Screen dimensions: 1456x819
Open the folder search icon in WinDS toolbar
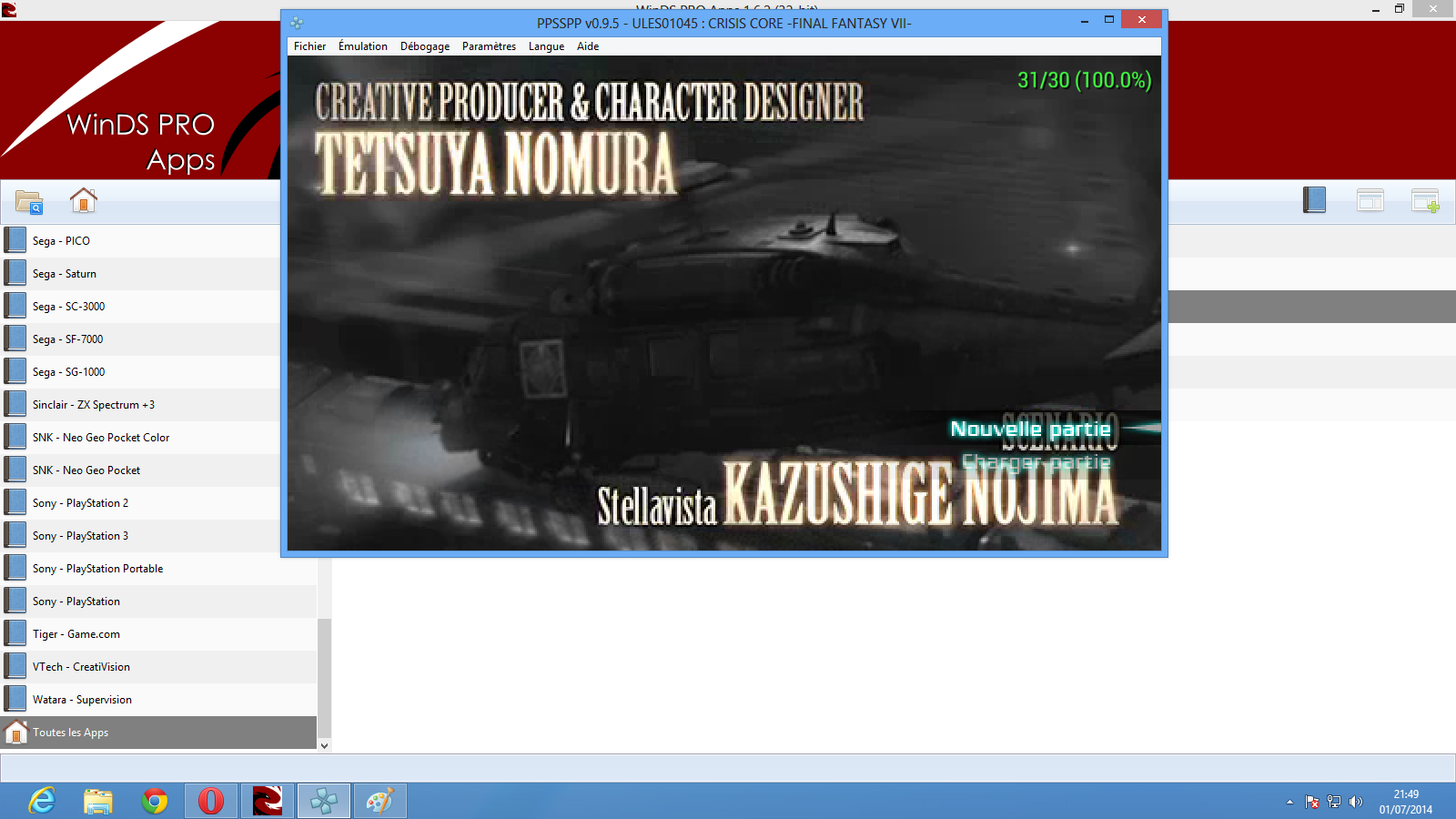pos(29,201)
